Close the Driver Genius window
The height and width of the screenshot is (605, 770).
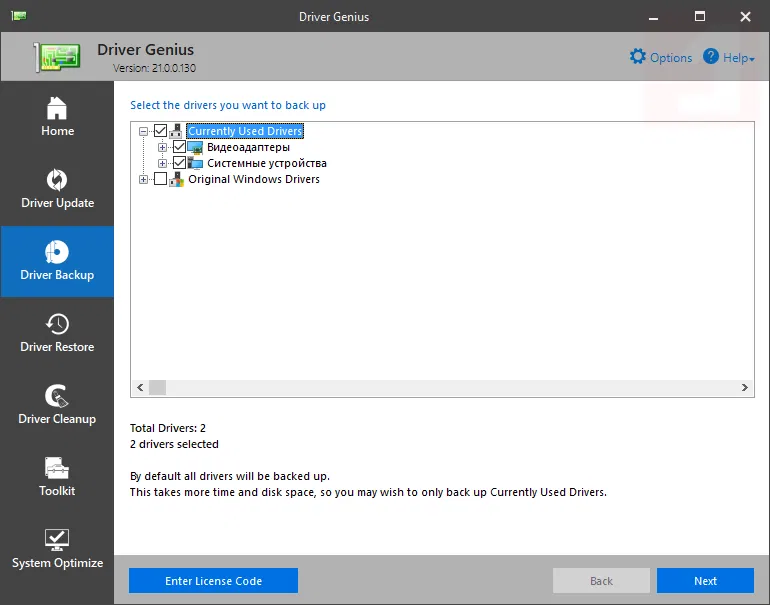tap(745, 17)
